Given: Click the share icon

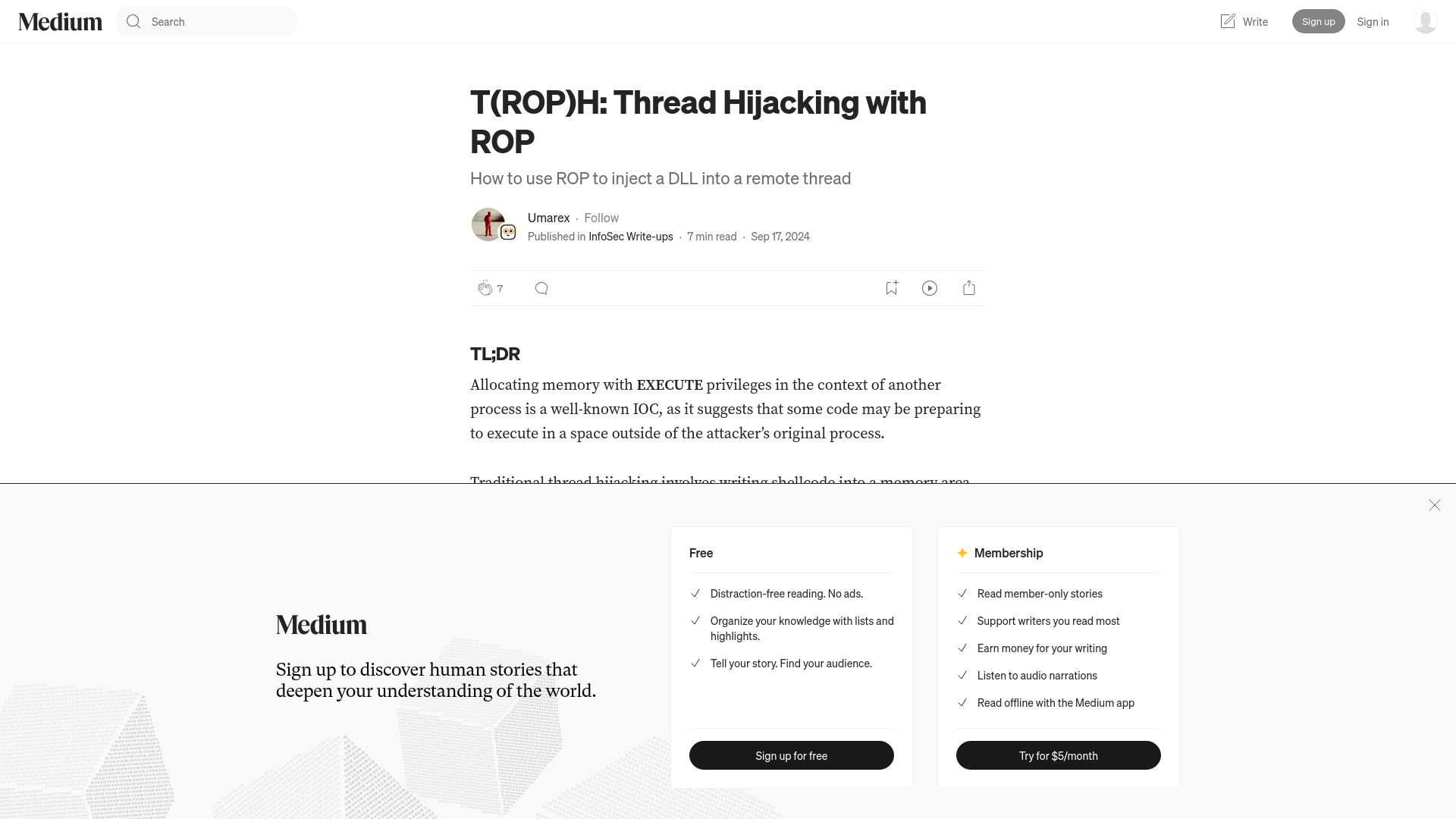Looking at the screenshot, I should point(968,288).
